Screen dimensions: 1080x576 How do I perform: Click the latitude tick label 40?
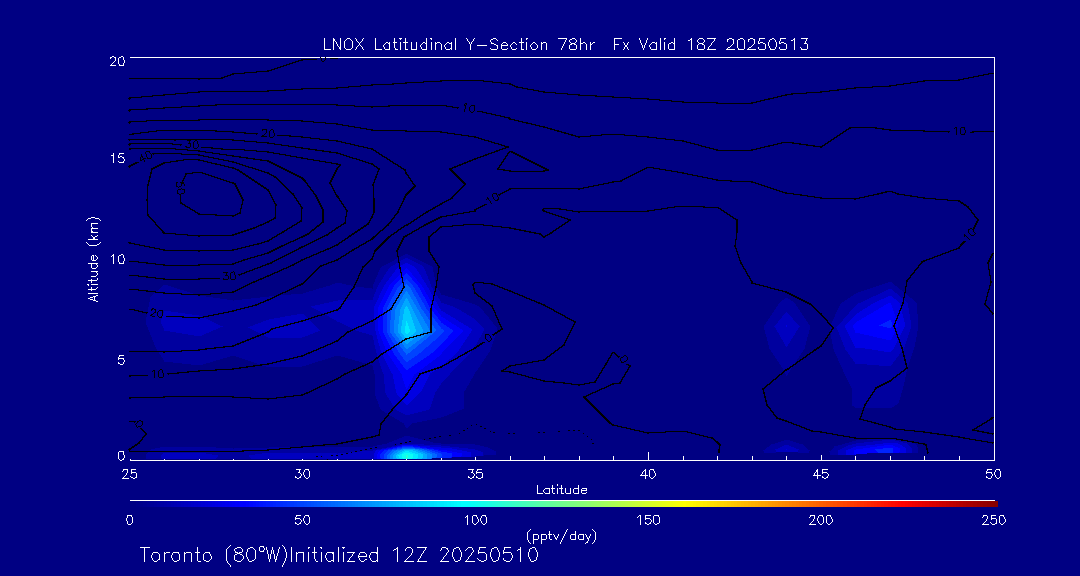(648, 474)
